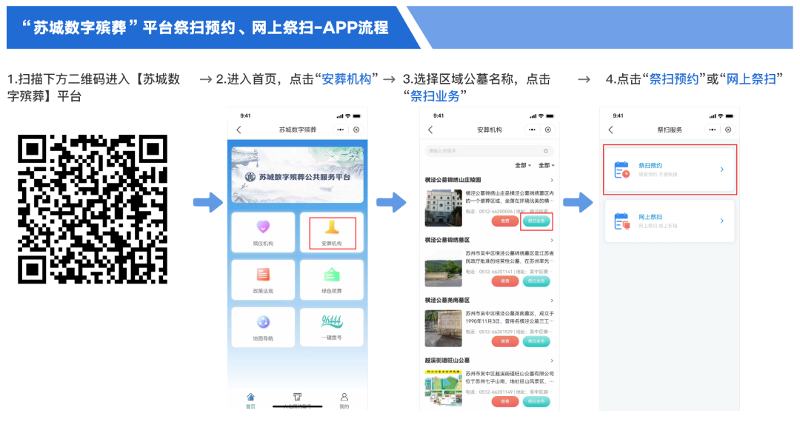Viewport: 800px width, 433px height.
Task: Tap the 首页 home icon in bottom bar
Action: (251, 400)
